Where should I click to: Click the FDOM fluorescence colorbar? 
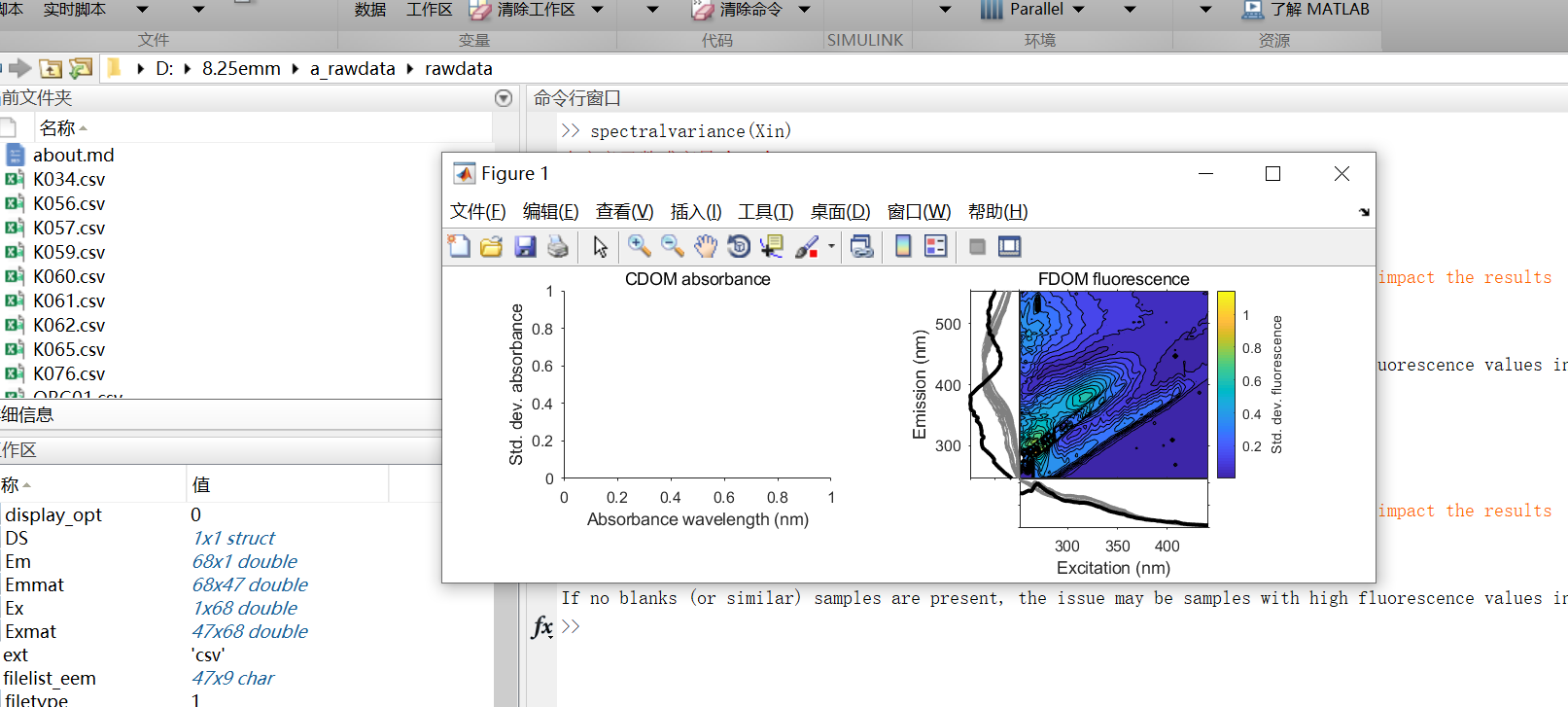pyautogui.click(x=1226, y=385)
